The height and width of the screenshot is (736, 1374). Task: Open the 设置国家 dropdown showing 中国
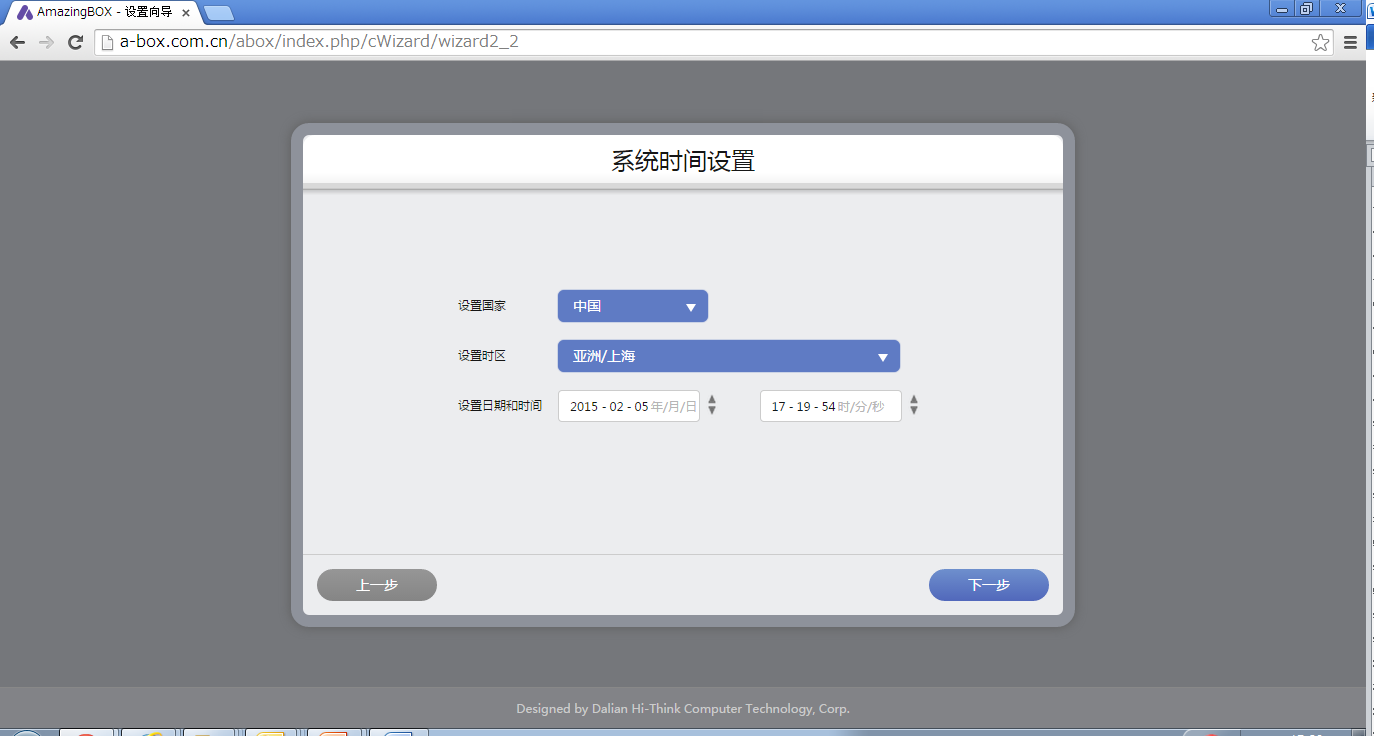coord(632,306)
